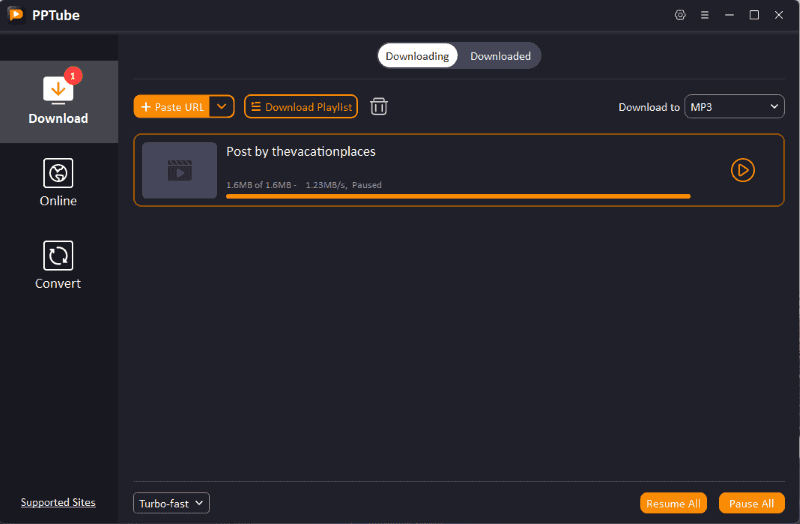Open the MP3 format dropdown

coord(734,107)
